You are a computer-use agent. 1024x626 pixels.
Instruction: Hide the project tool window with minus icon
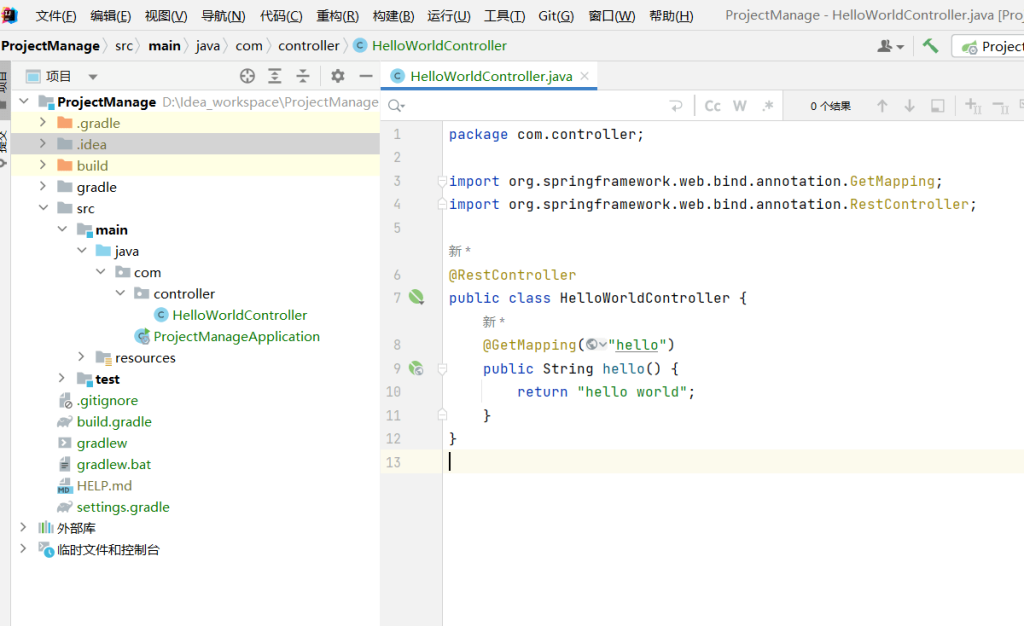[366, 76]
